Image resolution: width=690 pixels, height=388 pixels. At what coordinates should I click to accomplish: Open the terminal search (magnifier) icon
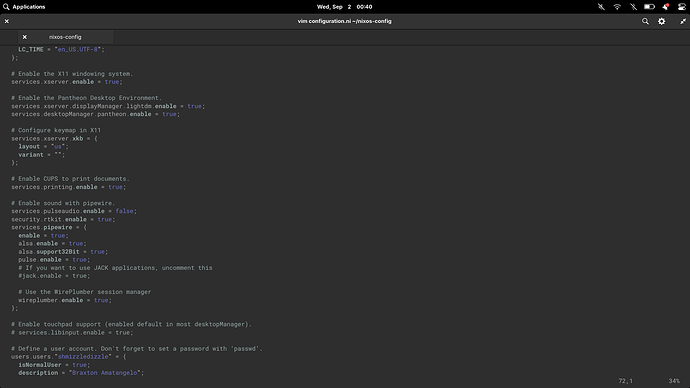[645, 21]
